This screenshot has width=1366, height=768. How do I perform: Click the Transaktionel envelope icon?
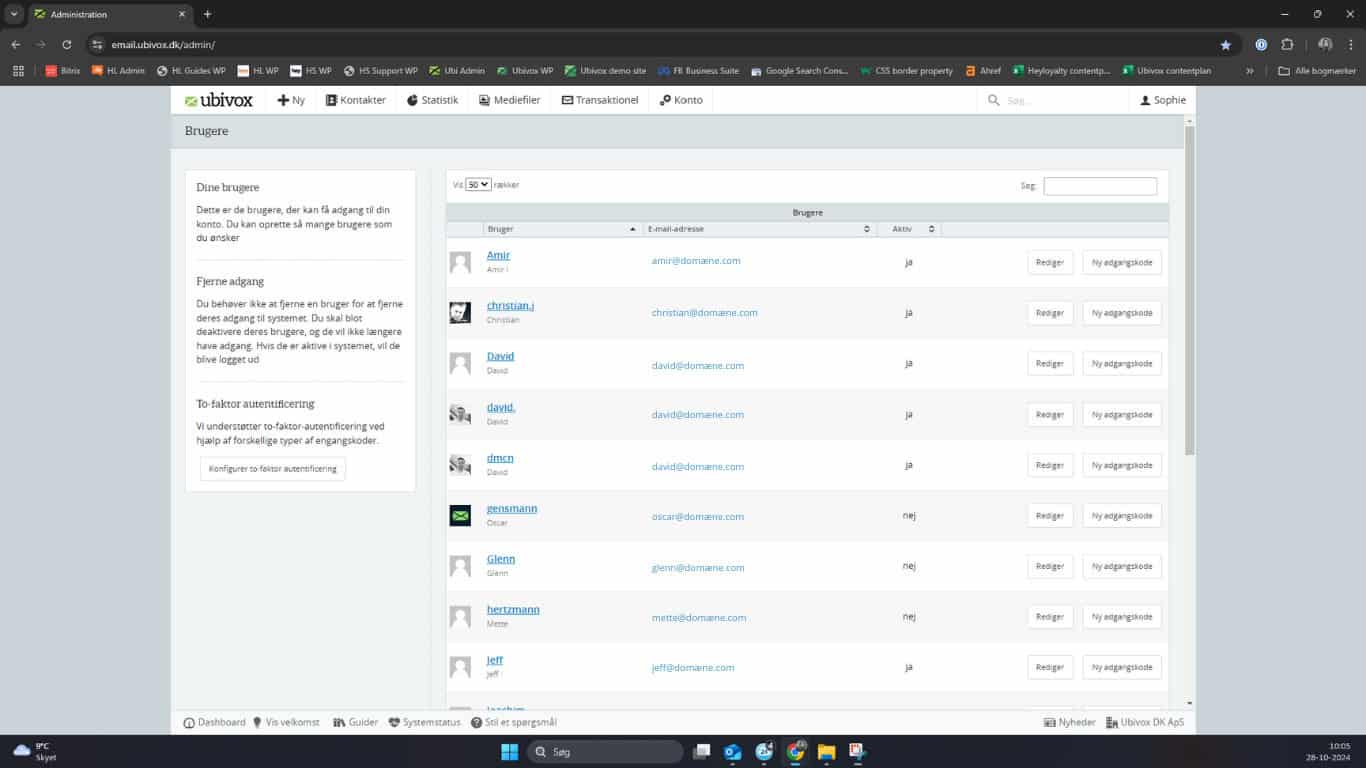coord(567,100)
